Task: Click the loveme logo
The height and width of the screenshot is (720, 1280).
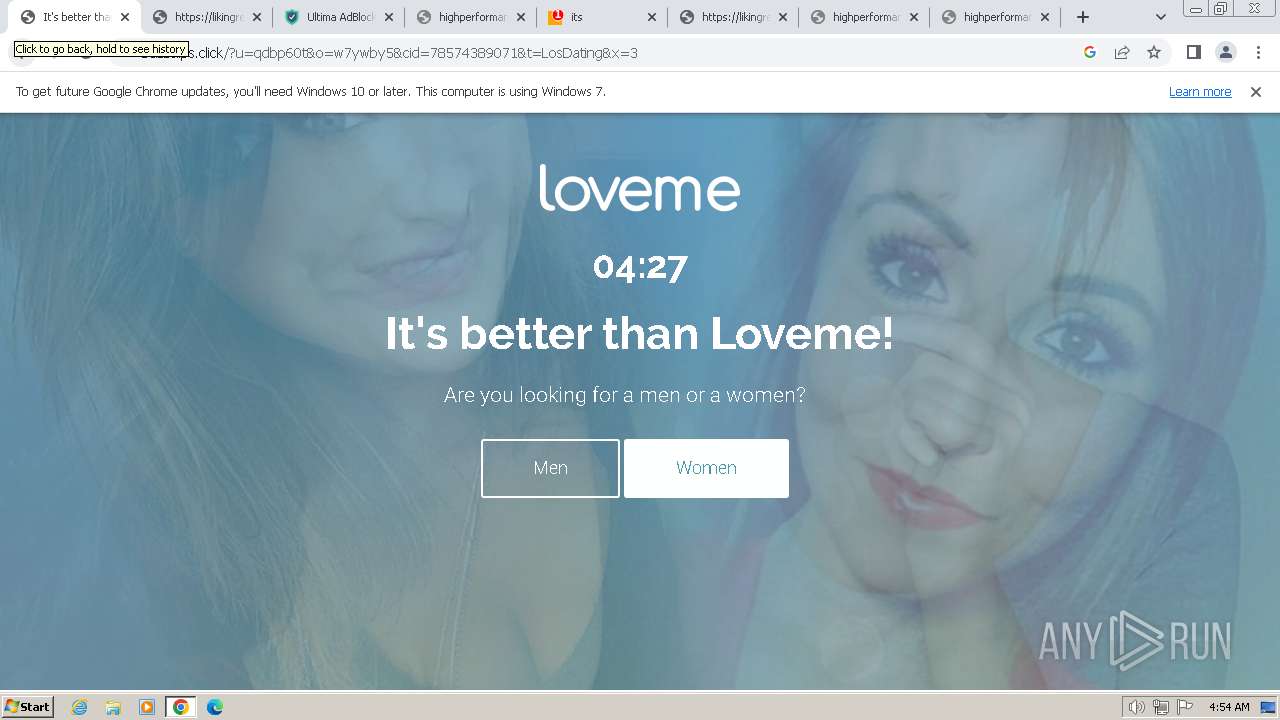Action: coord(639,188)
